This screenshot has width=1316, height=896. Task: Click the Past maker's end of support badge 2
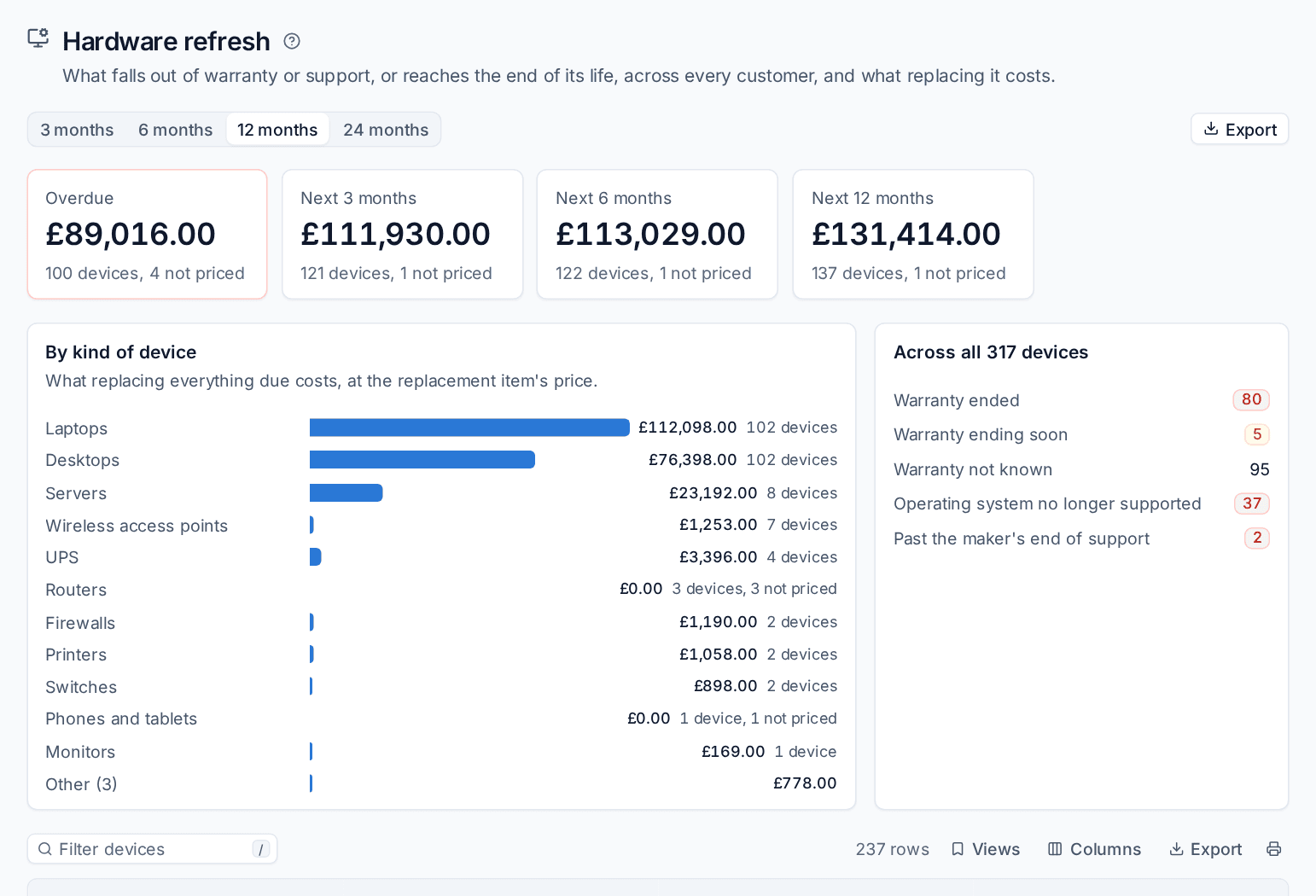coord(1257,538)
